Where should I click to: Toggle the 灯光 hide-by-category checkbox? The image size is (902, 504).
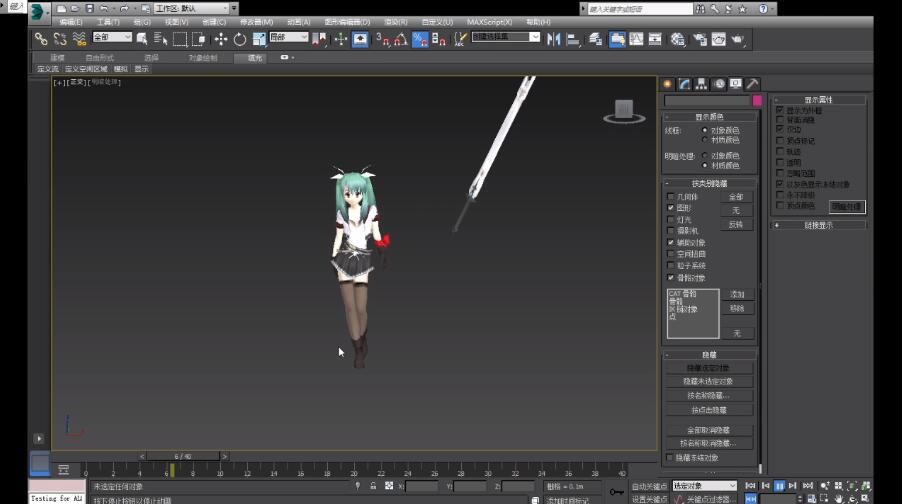point(671,220)
